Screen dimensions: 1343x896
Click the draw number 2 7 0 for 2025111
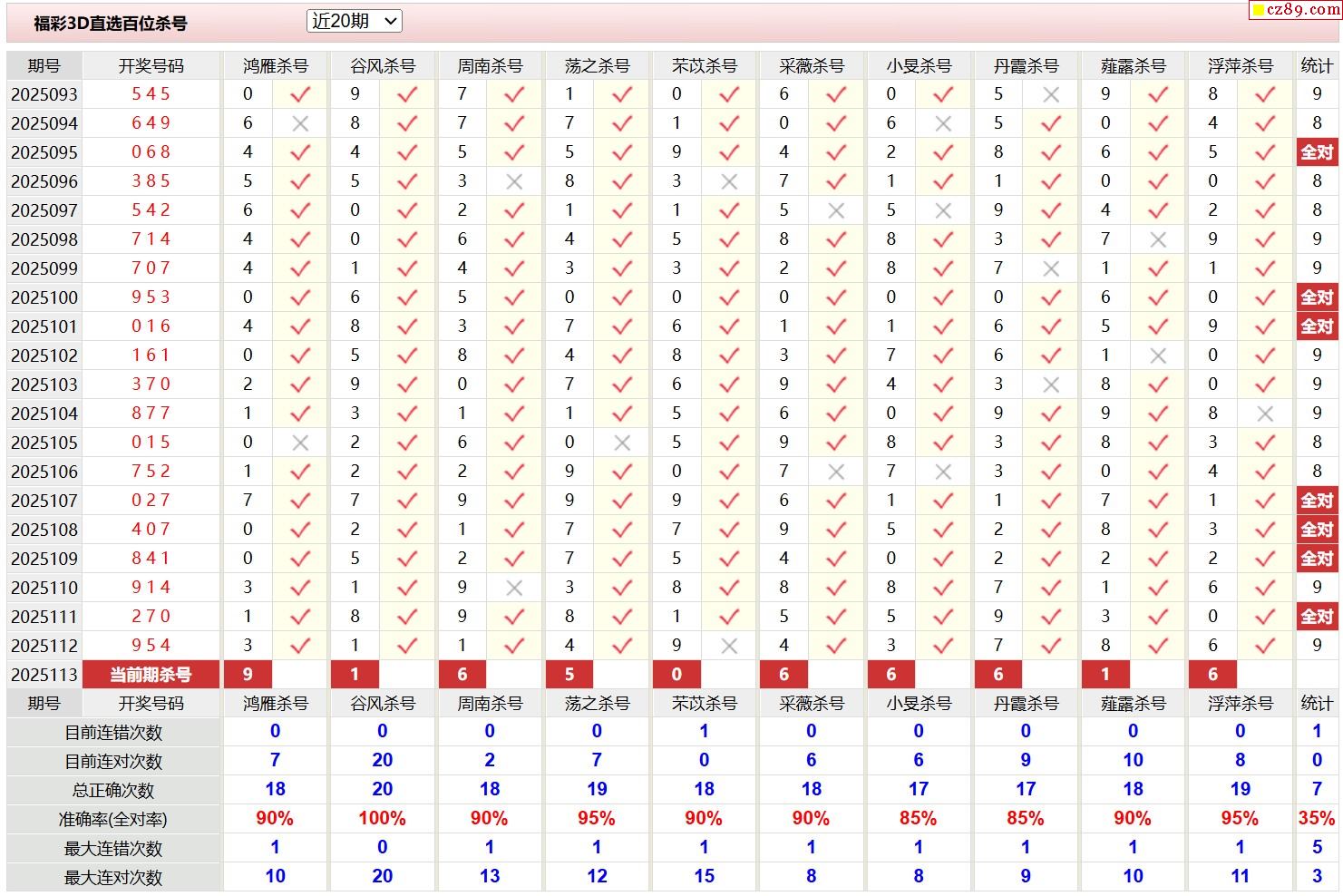[151, 617]
